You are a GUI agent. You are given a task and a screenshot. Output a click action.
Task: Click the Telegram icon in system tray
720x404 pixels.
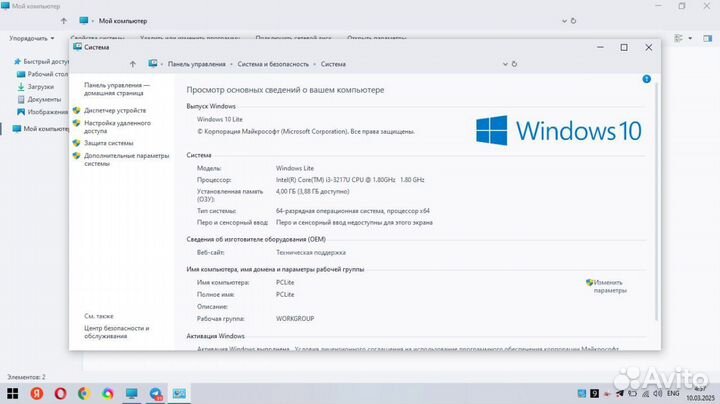point(620,393)
